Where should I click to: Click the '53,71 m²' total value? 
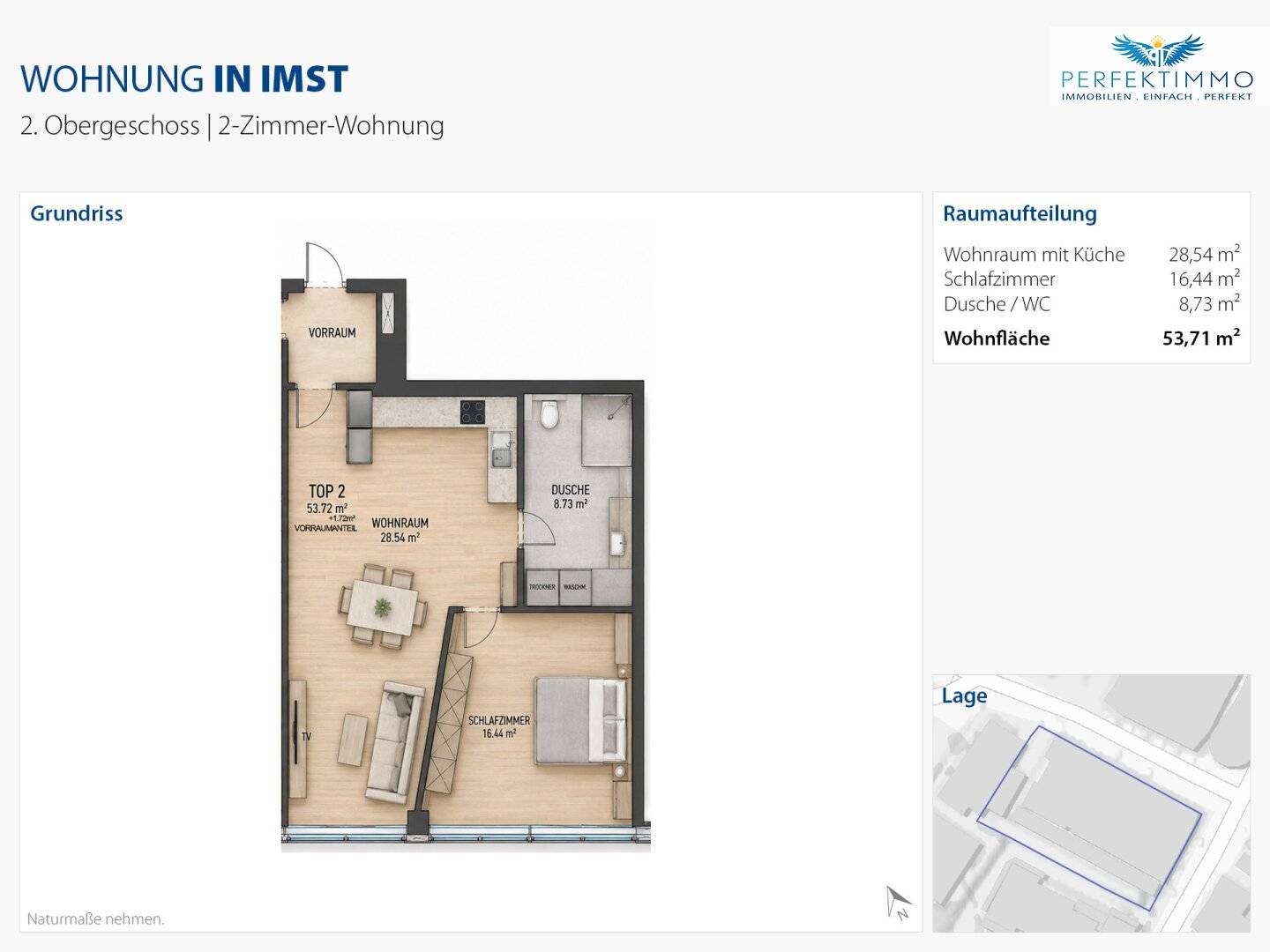coord(1201,338)
